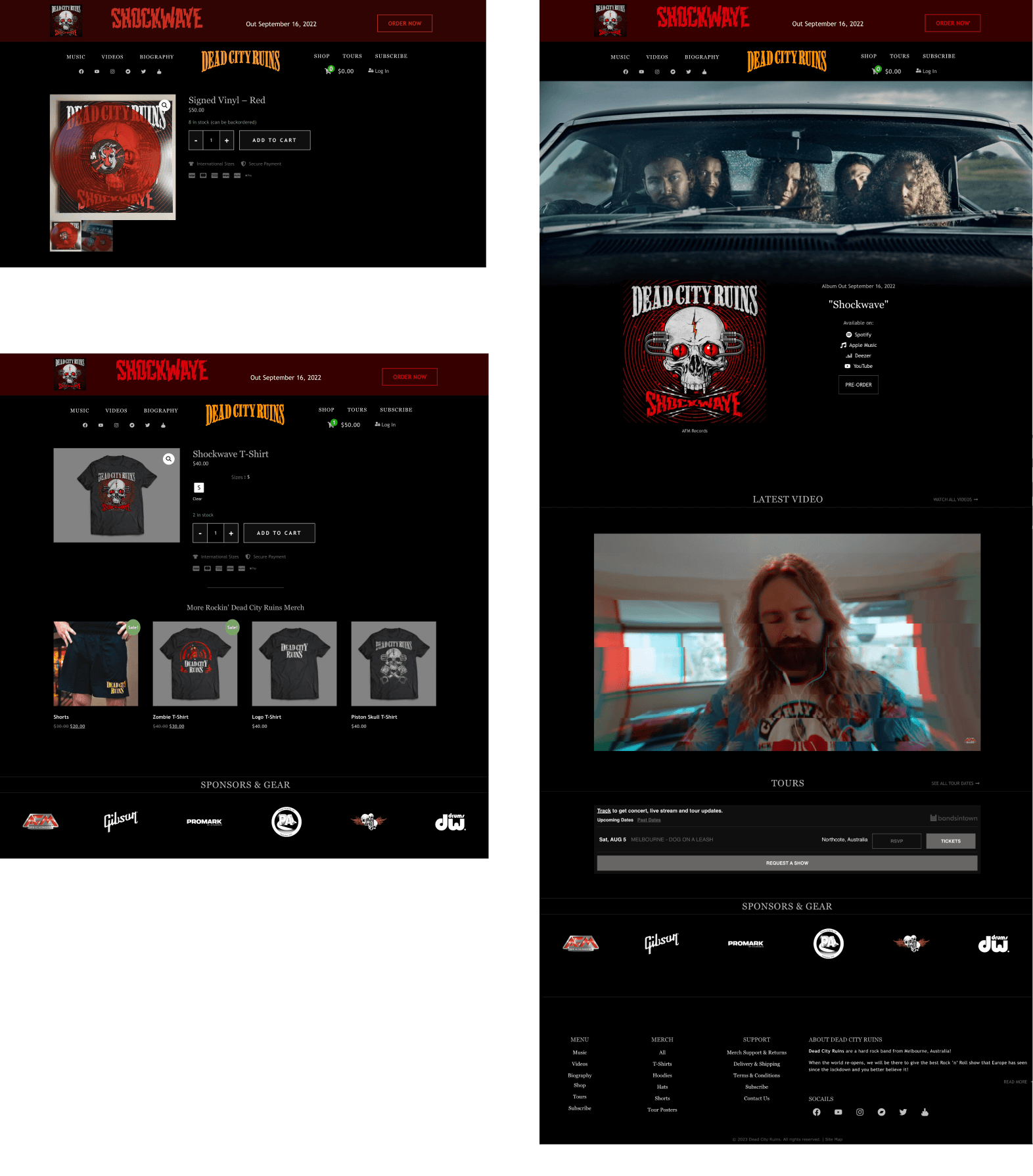Click the dw drums logo in home page sponsors
Screen dimensions: 1033x1176
point(994,943)
